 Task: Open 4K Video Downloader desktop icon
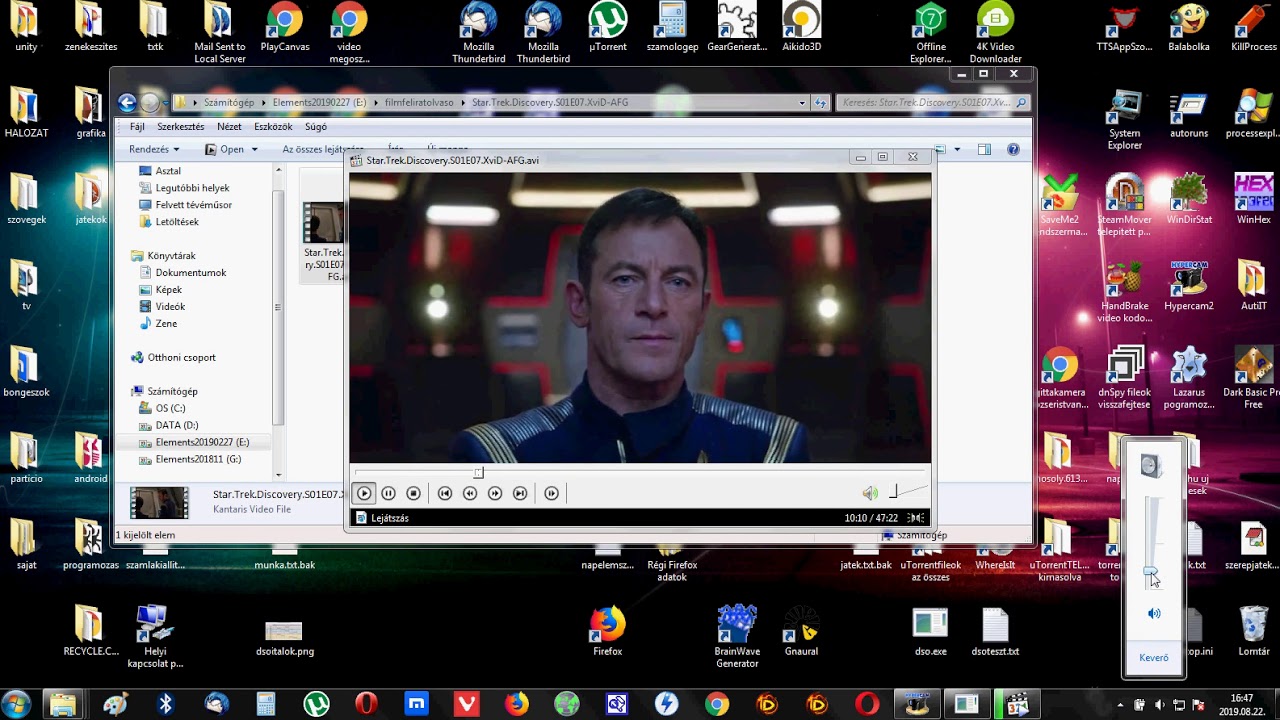[x=995, y=33]
